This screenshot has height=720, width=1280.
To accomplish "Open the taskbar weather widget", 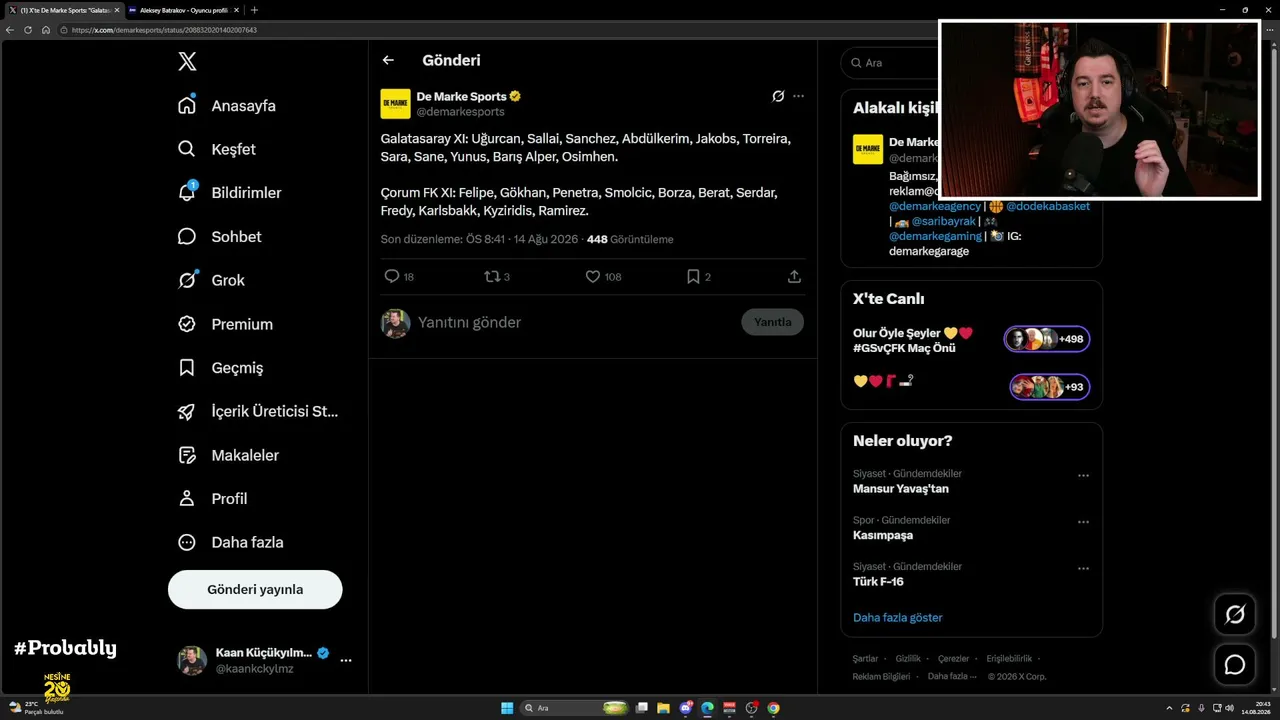I will click(x=35, y=708).
